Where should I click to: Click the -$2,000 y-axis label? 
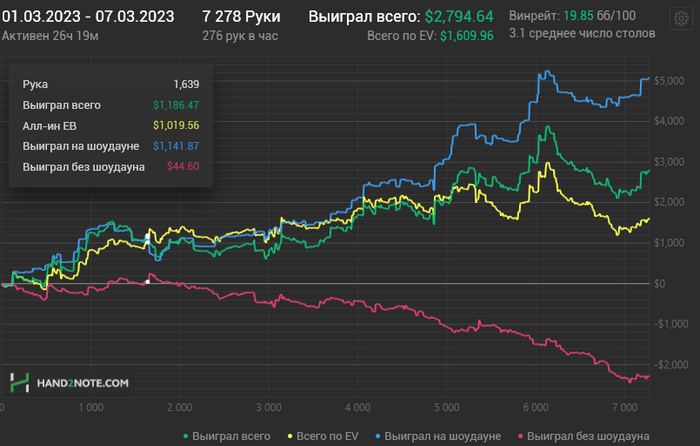click(x=671, y=365)
